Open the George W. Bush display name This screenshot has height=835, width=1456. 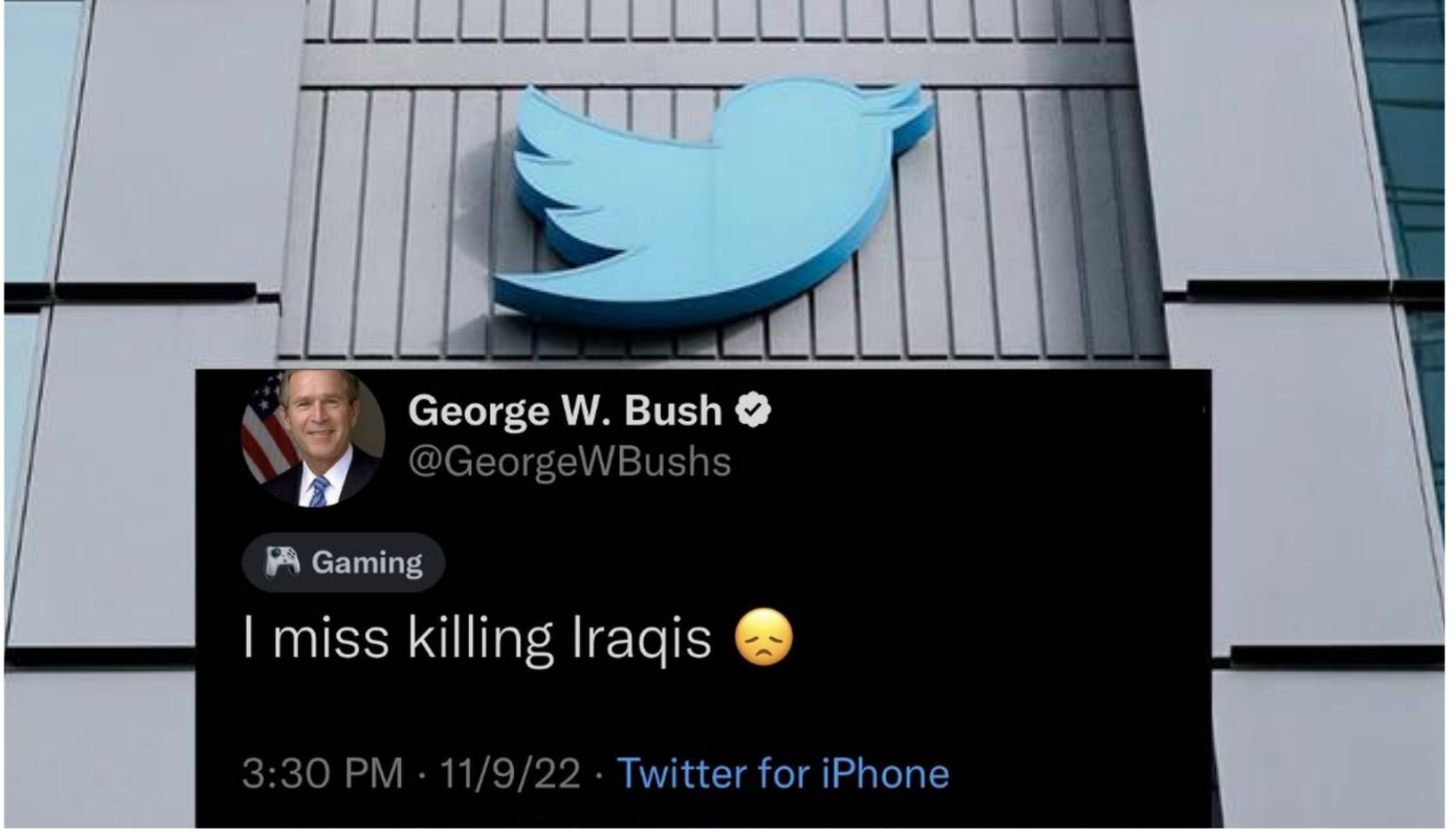[x=567, y=409]
